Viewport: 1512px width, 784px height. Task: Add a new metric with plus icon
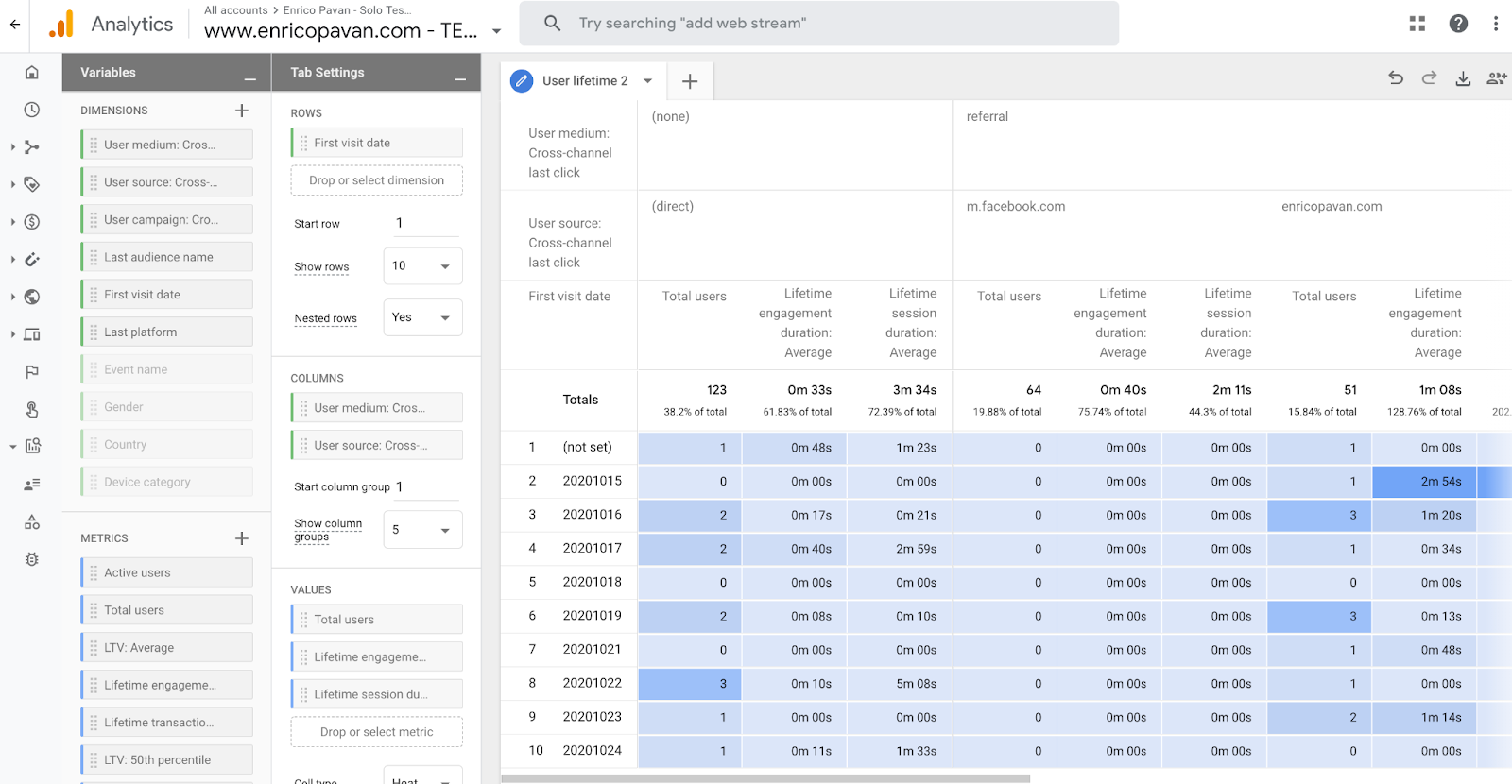(242, 538)
